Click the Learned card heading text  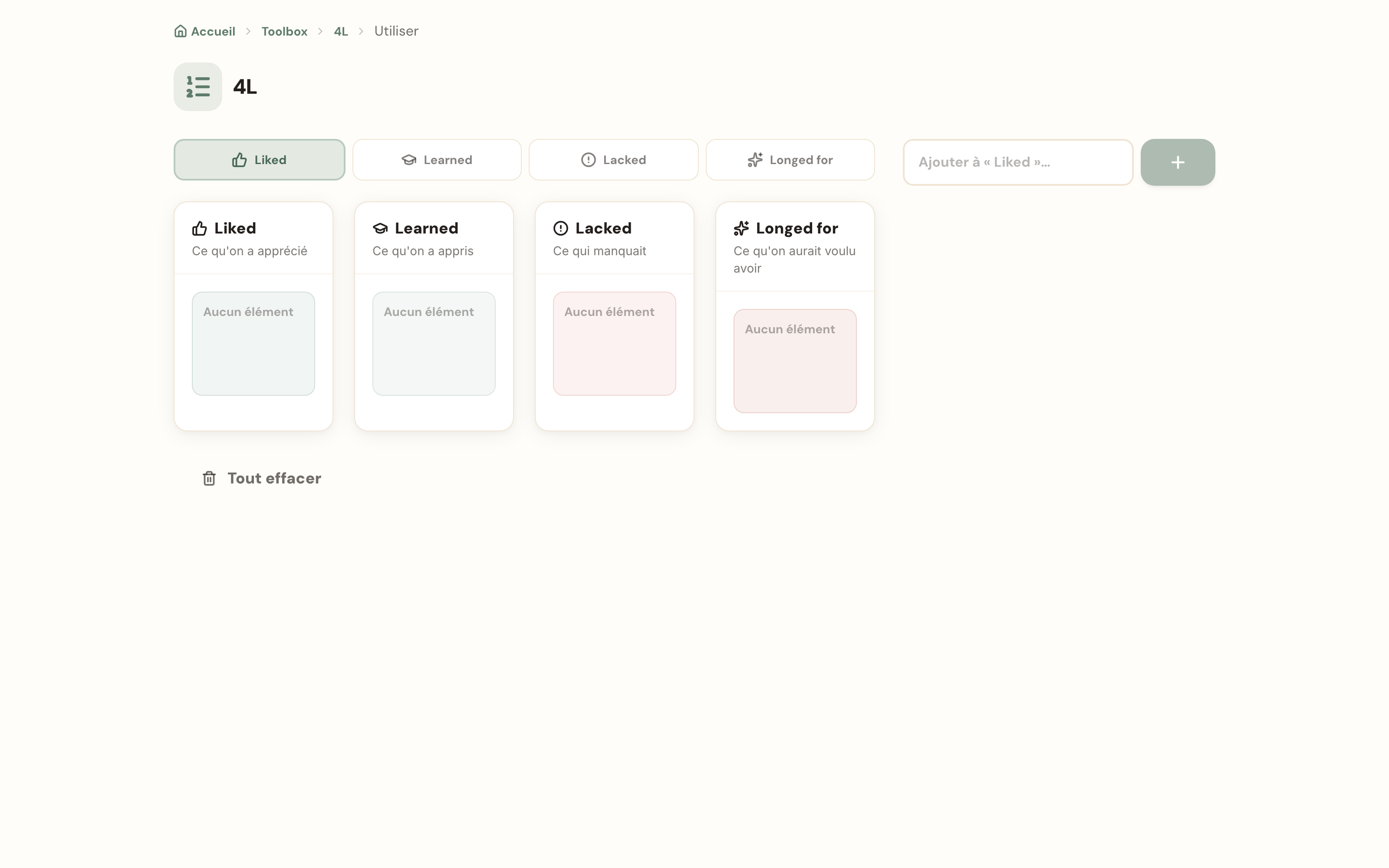(x=426, y=228)
